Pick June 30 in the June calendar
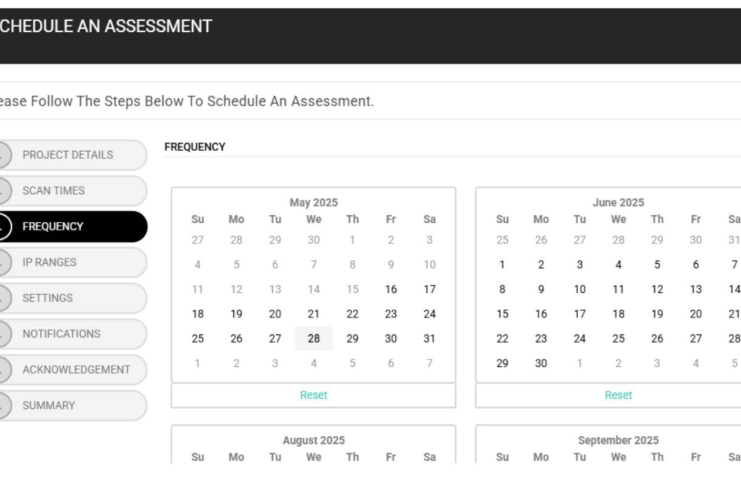 pyautogui.click(x=541, y=364)
